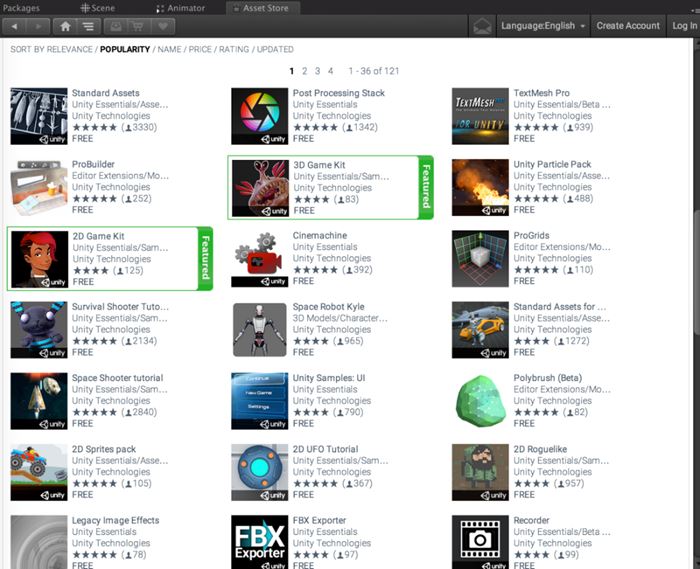
Task: Open the shopping cart icon
Action: 140,26
